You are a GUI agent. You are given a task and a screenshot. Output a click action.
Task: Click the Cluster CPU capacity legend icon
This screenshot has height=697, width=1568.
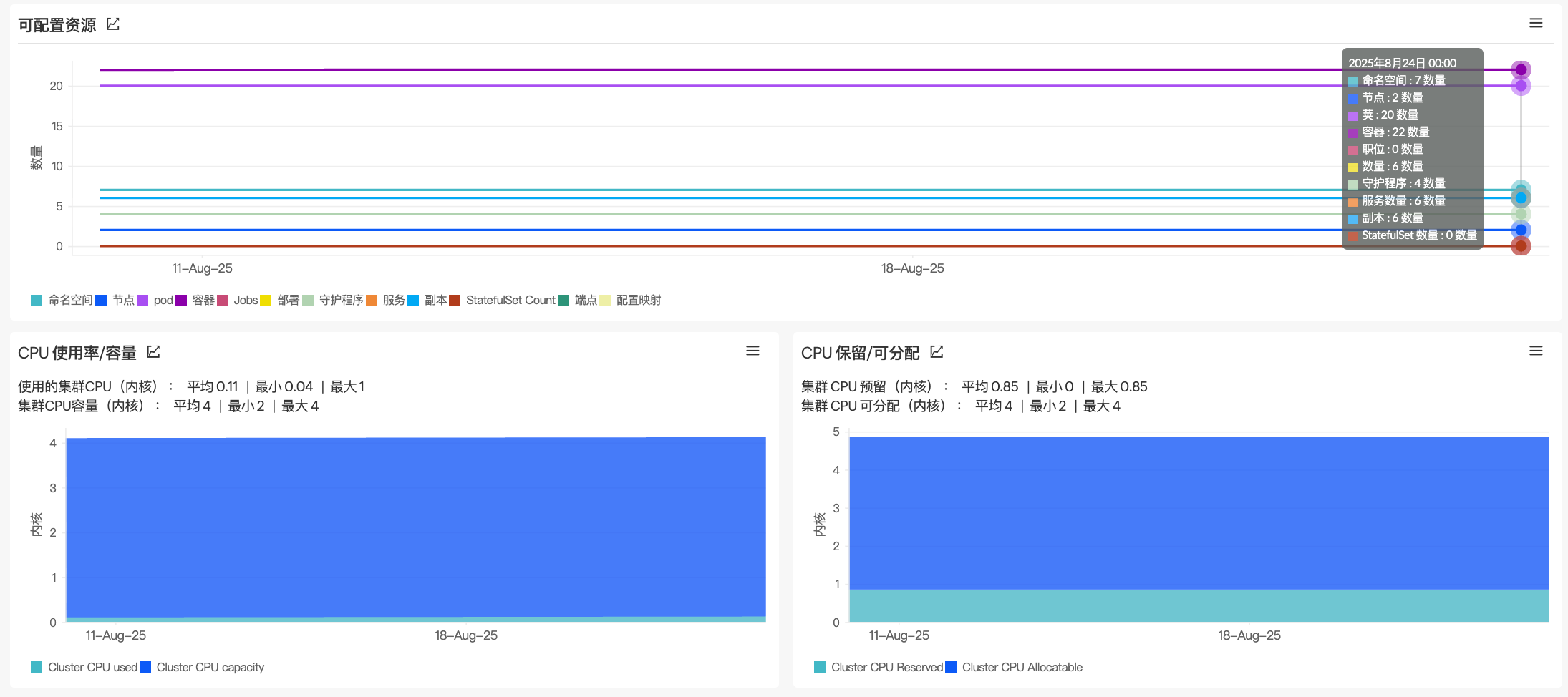pos(145,667)
